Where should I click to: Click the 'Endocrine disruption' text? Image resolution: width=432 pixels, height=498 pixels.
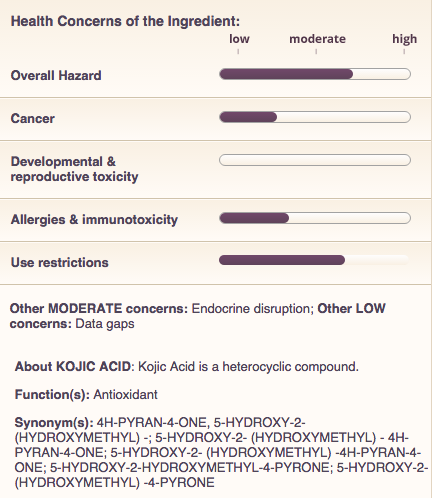coord(253,308)
